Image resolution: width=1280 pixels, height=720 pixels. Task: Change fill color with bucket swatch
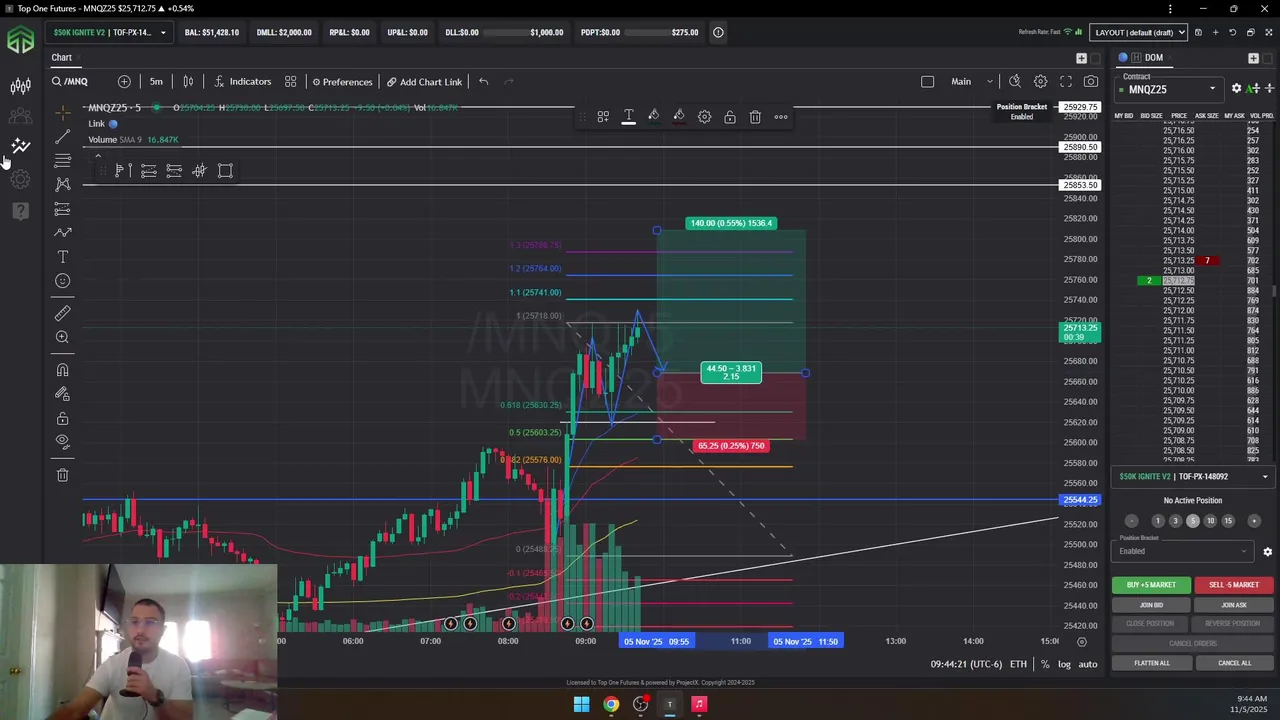tap(678, 117)
